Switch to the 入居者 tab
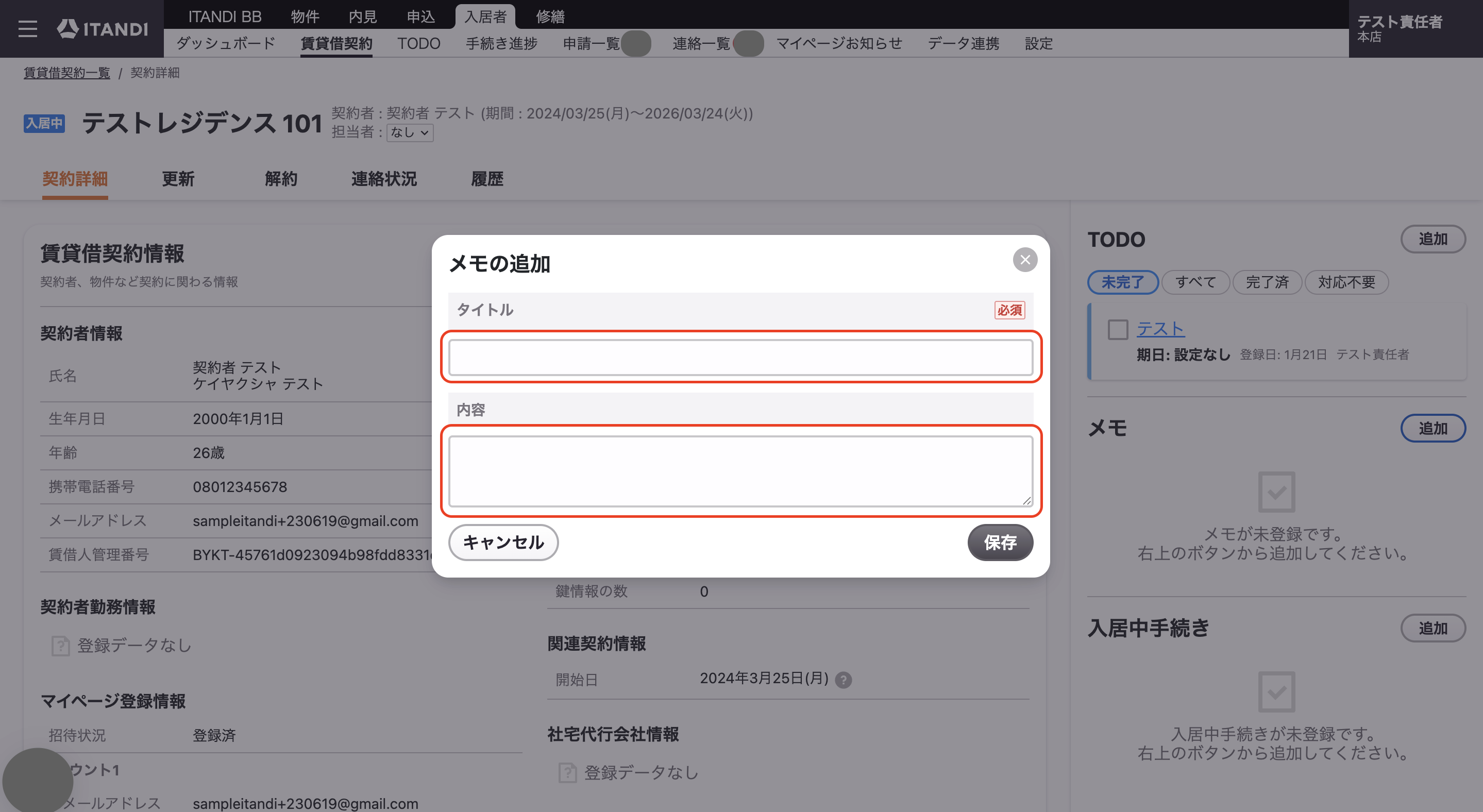 485,16
